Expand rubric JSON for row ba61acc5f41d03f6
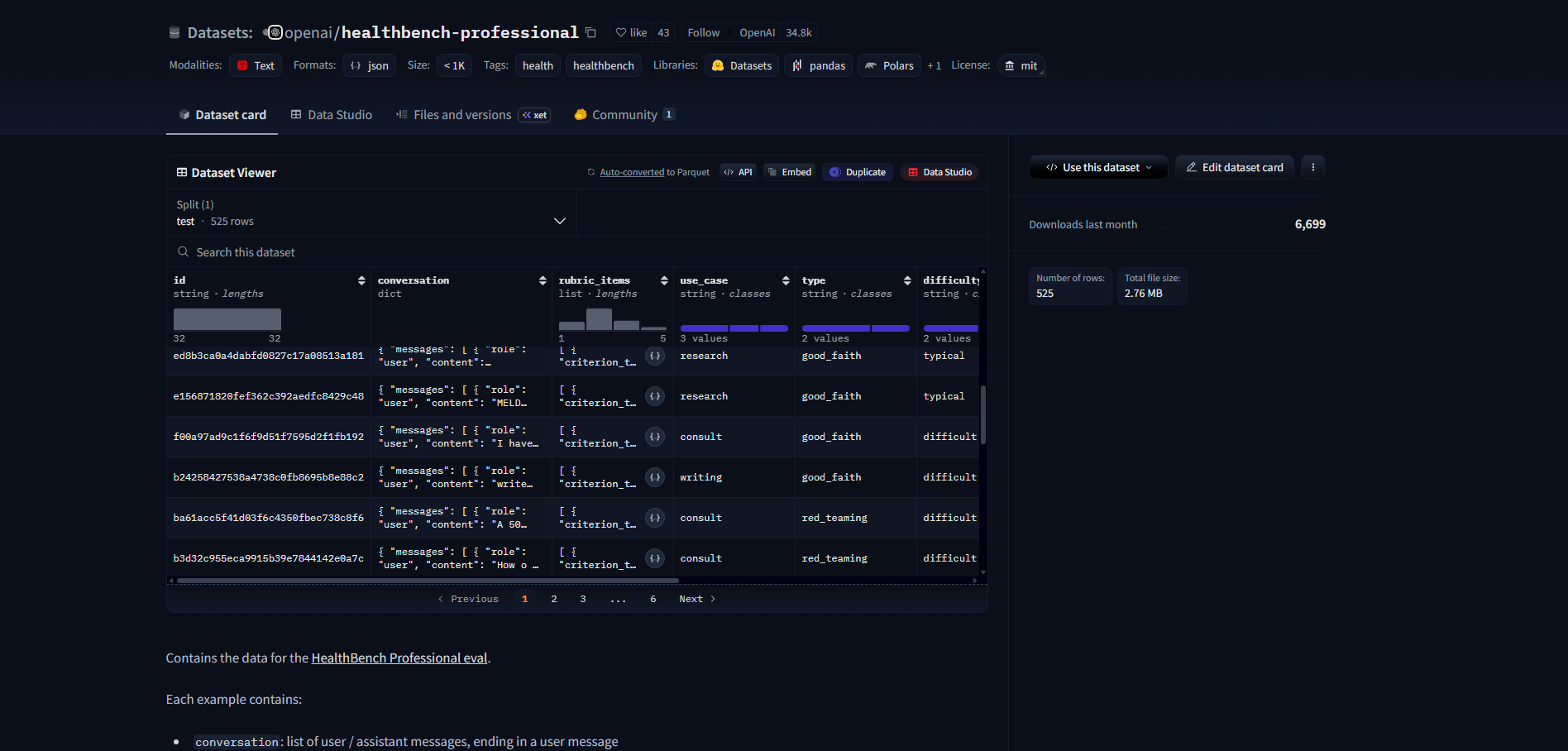The width and height of the screenshot is (1568, 751). (x=655, y=518)
